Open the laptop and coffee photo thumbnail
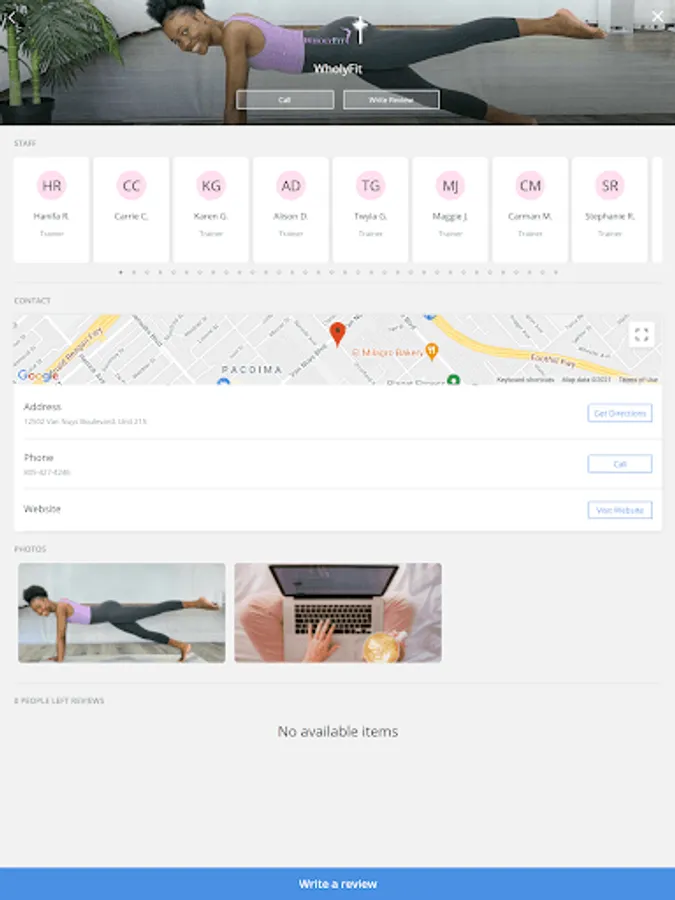The width and height of the screenshot is (675, 900). click(338, 612)
